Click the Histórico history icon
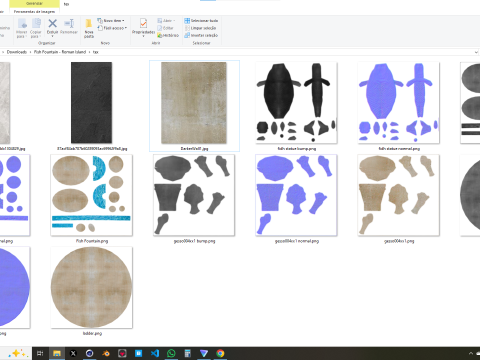 [x=168, y=35]
